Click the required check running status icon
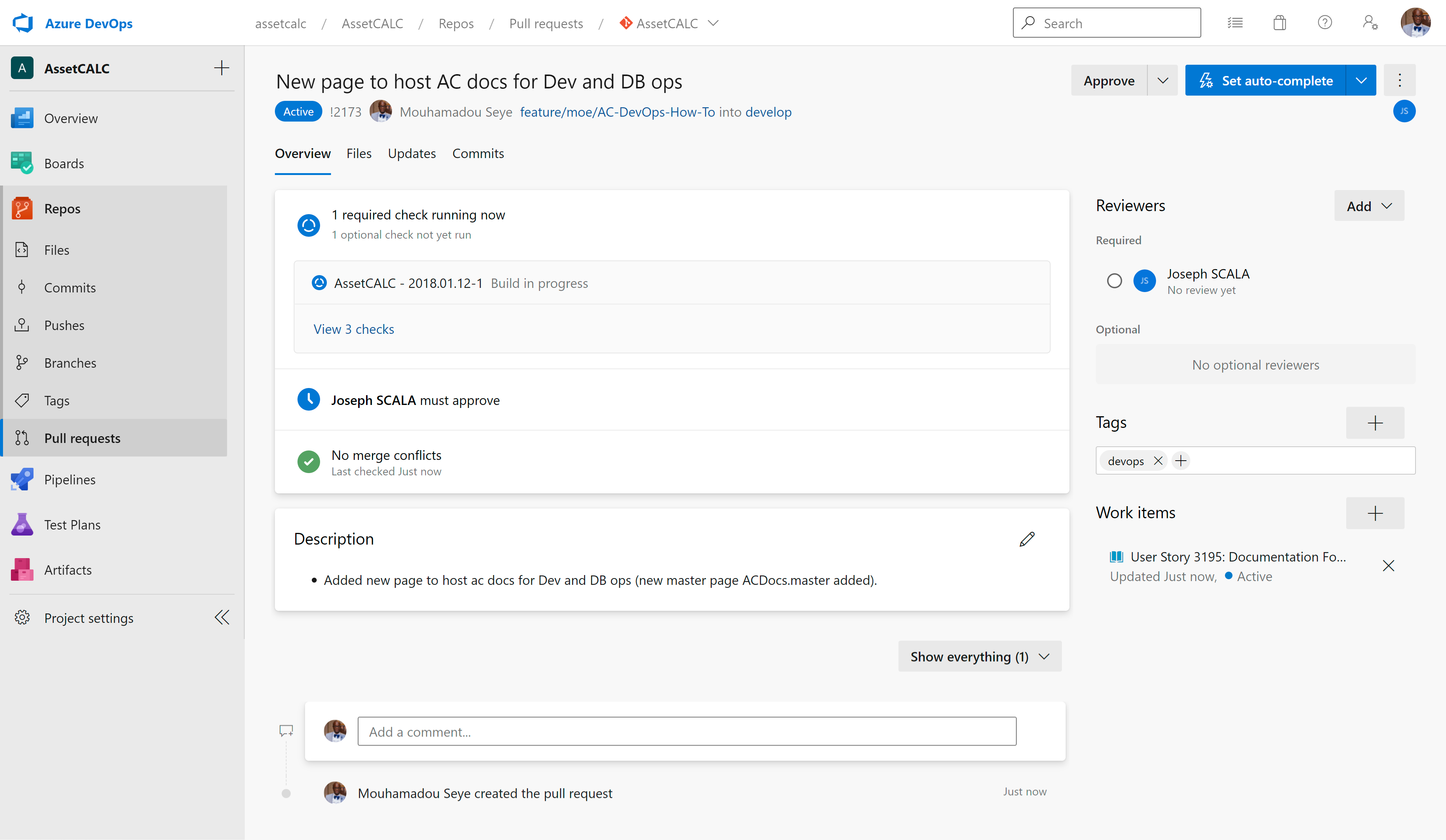The width and height of the screenshot is (1446, 840). point(309,225)
